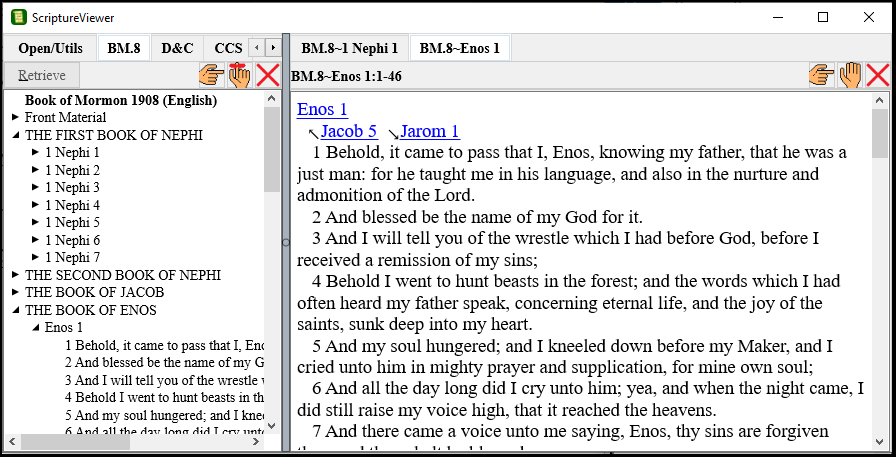
Task: Expand the Front Material tree node
Action: pos(15,118)
